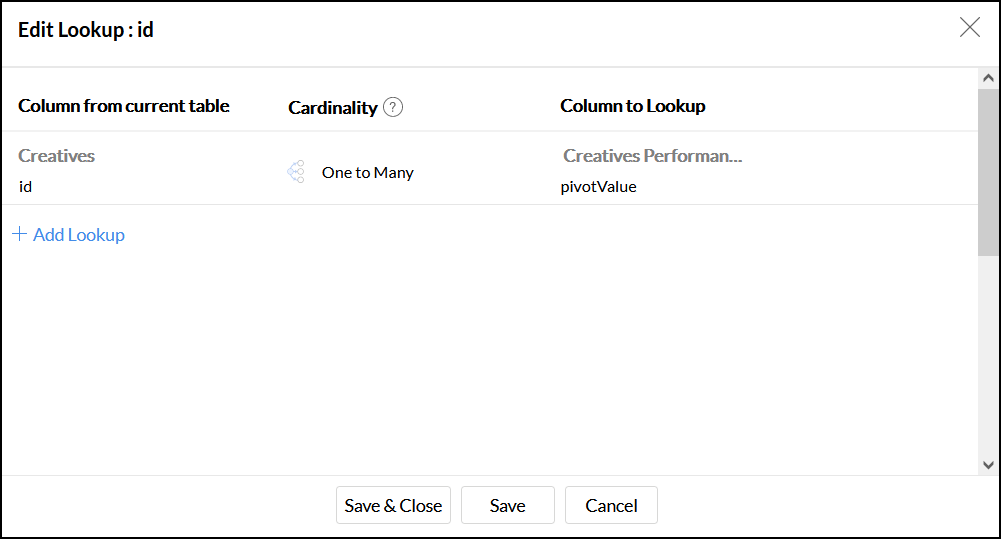
Task: Click the Edit Lookup : id title
Action: (x=86, y=30)
